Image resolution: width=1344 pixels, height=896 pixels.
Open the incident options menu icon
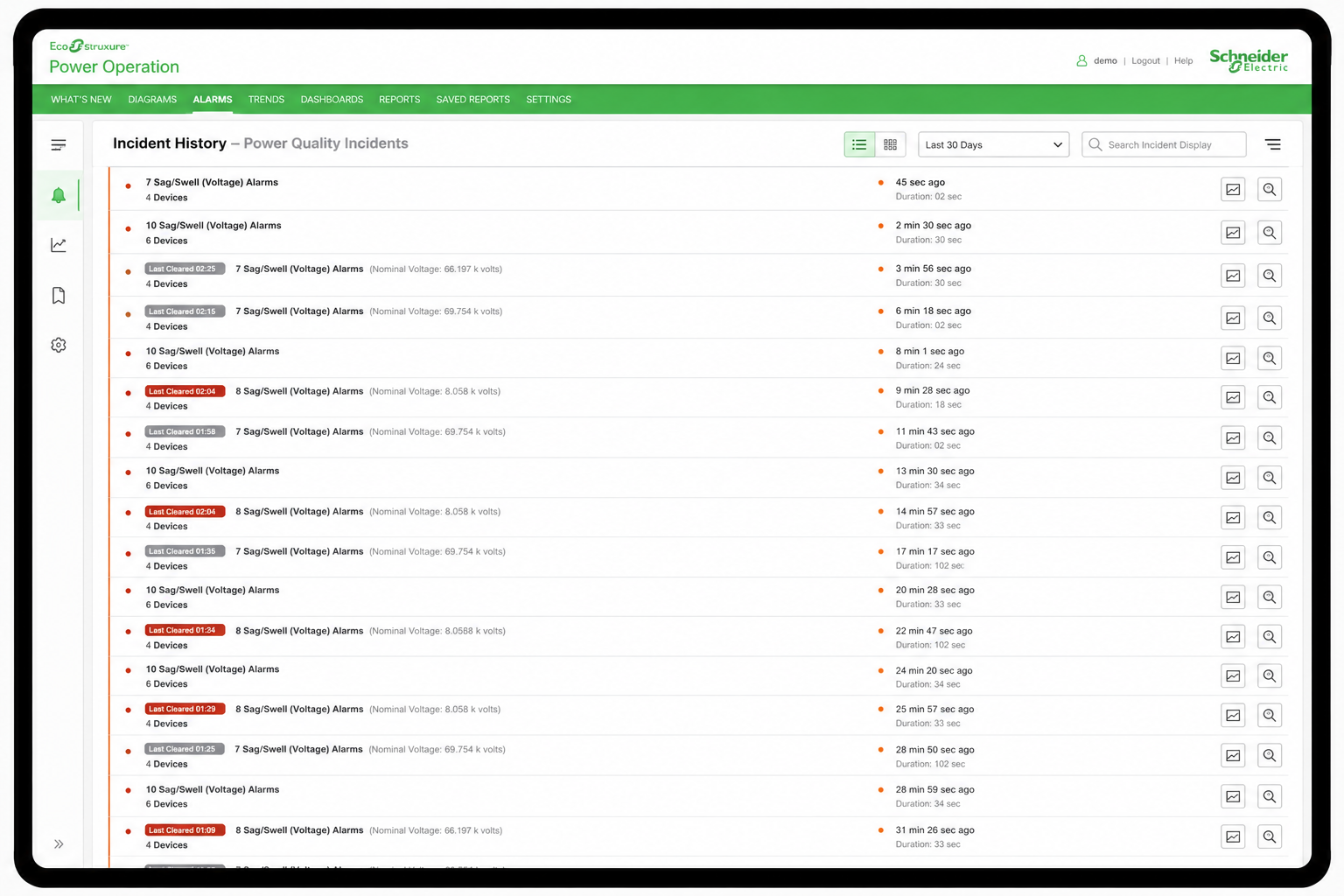coord(1273,144)
